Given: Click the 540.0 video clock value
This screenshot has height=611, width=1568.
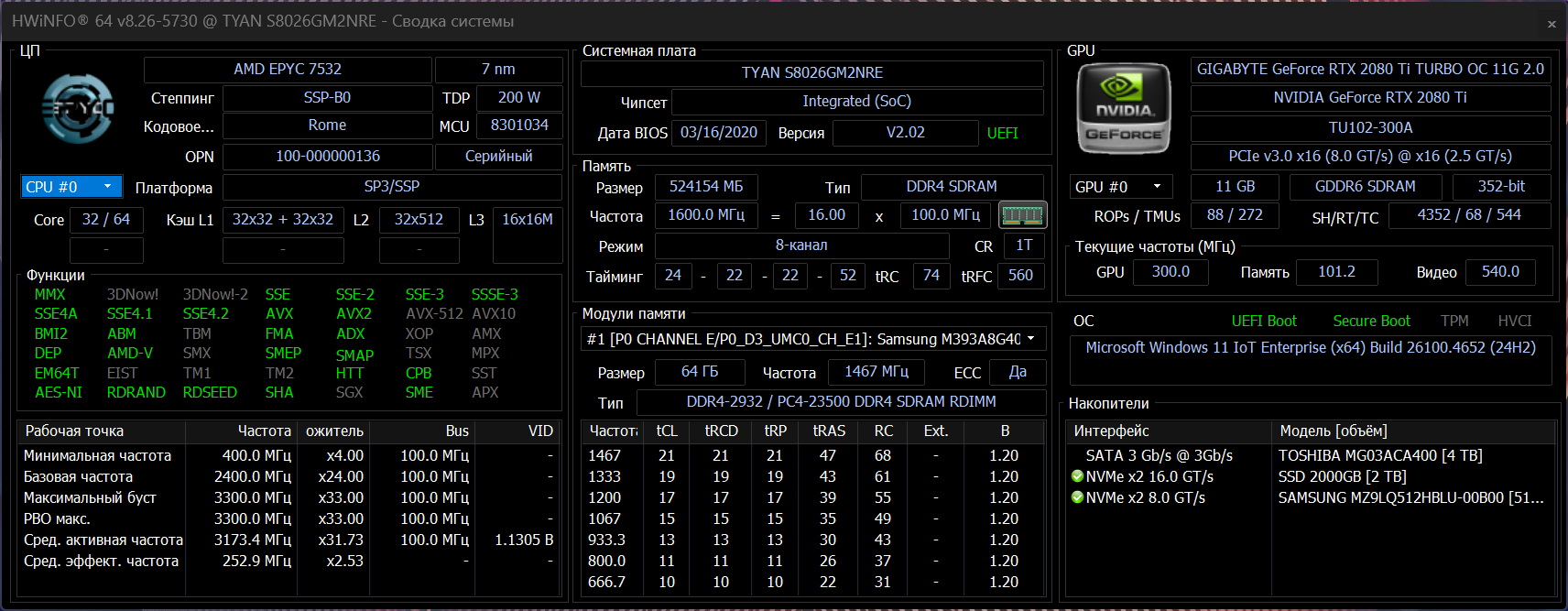Looking at the screenshot, I should point(1500,272).
